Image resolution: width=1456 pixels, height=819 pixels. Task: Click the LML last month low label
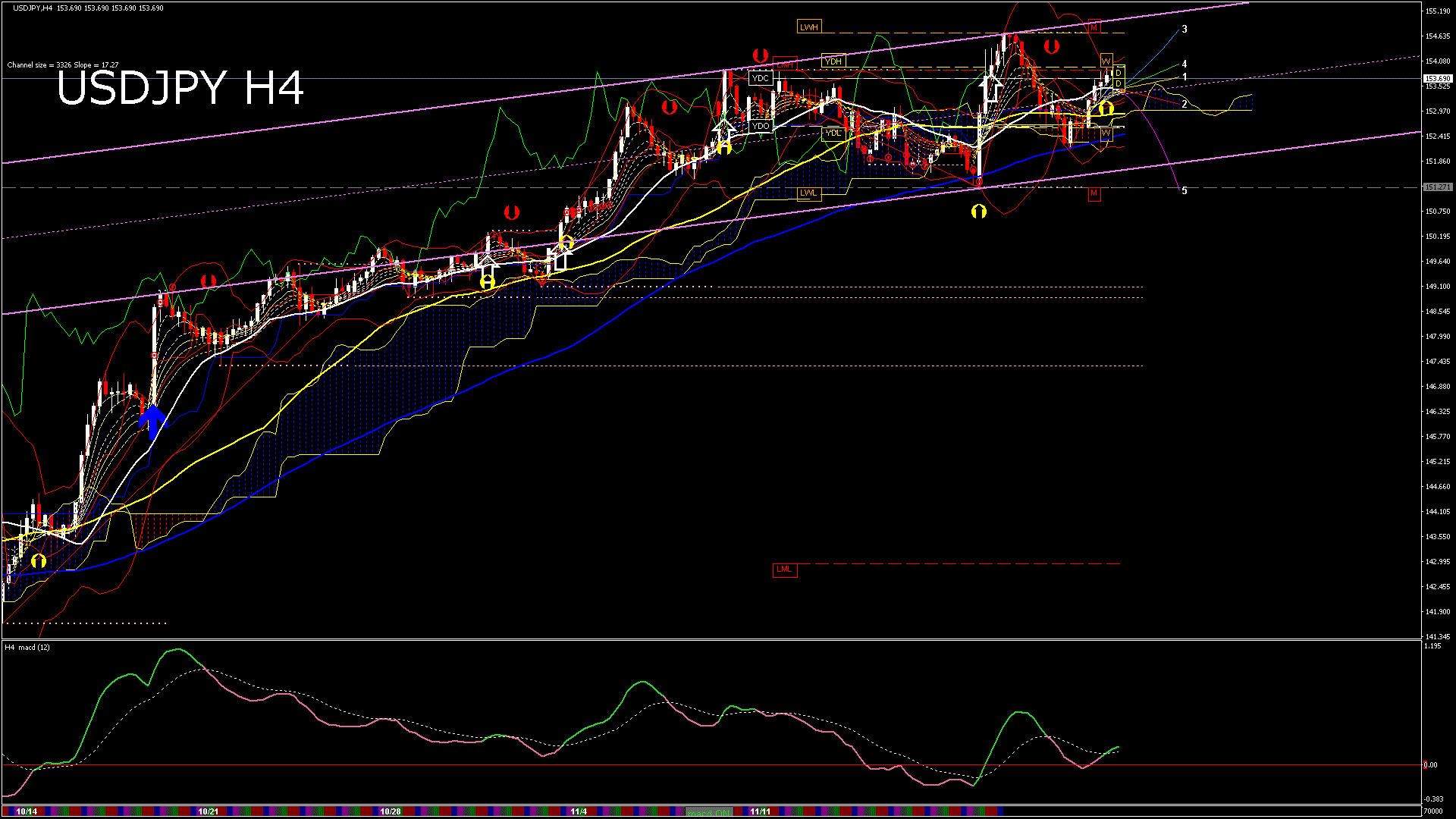coord(785,570)
